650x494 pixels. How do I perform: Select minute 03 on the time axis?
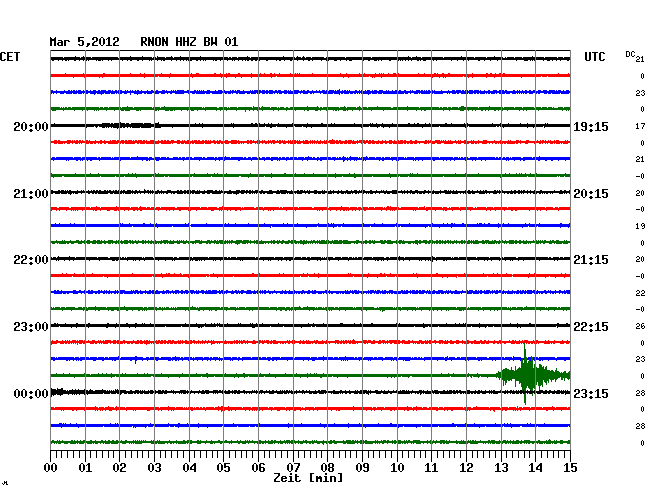pos(154,467)
